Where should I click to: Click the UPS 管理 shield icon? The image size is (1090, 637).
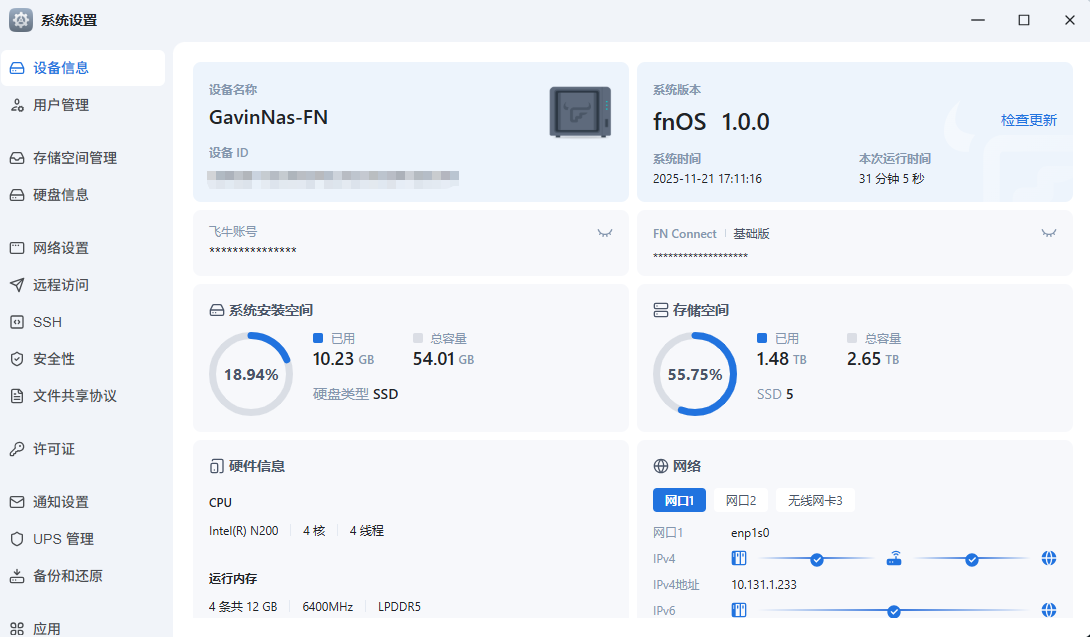(x=17, y=539)
